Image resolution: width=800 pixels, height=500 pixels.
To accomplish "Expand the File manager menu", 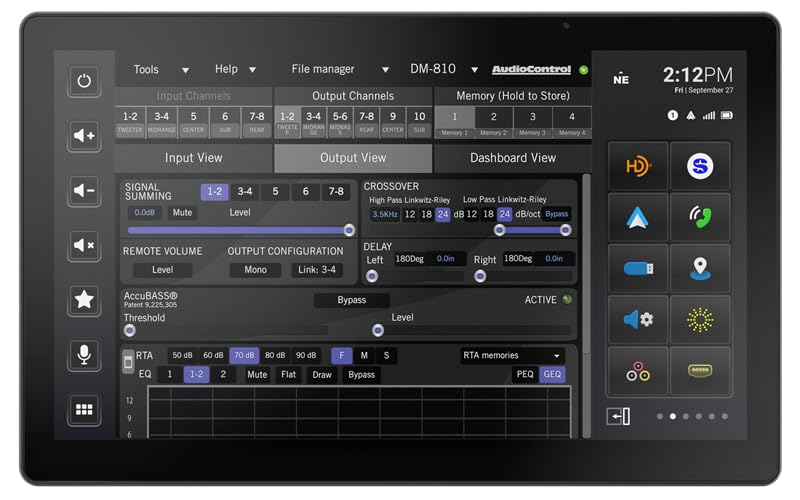I will [340, 70].
